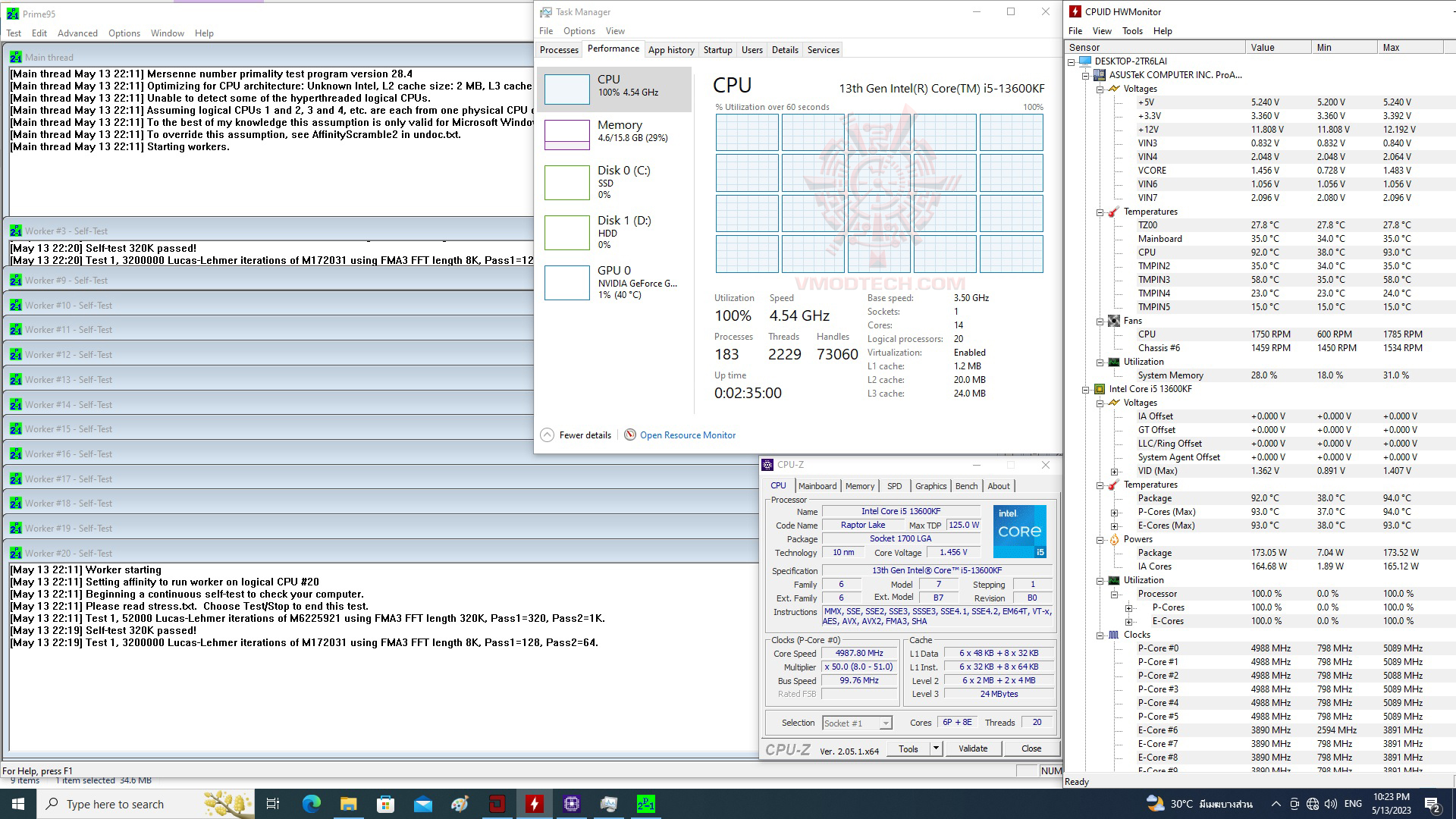Open the Advanced menu in Prime95

tap(77, 33)
